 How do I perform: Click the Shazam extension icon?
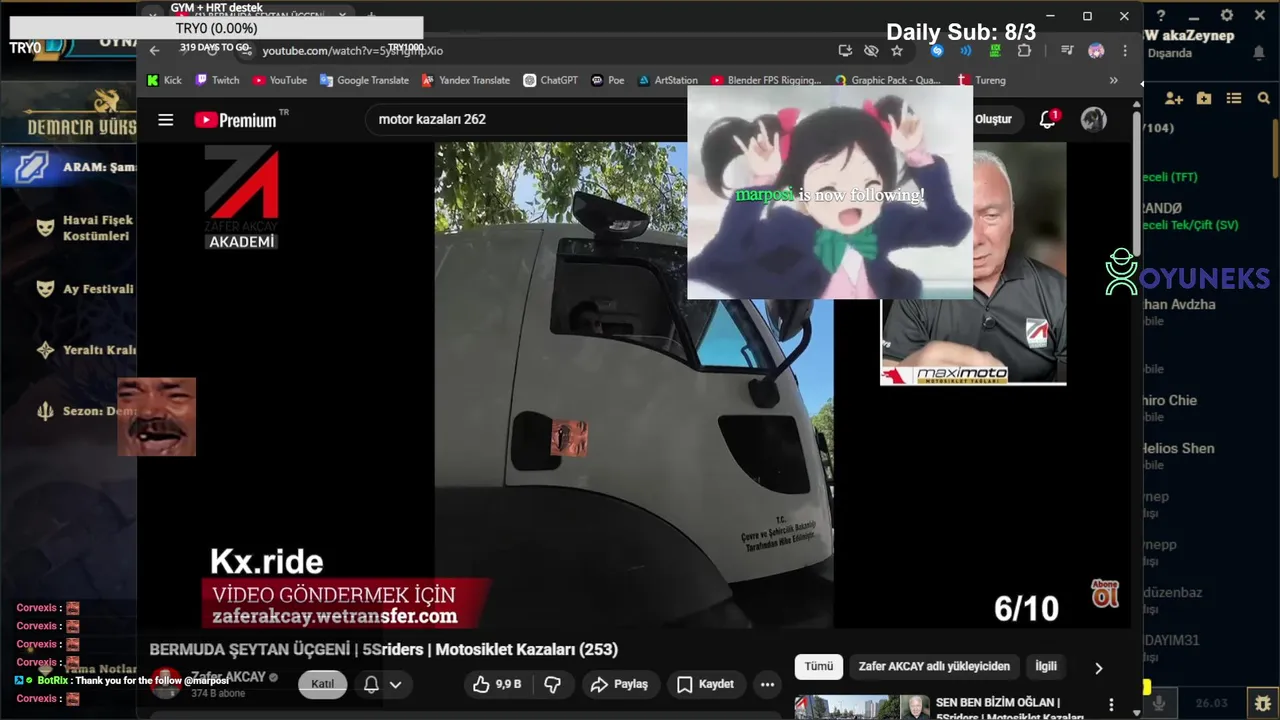[x=937, y=50]
